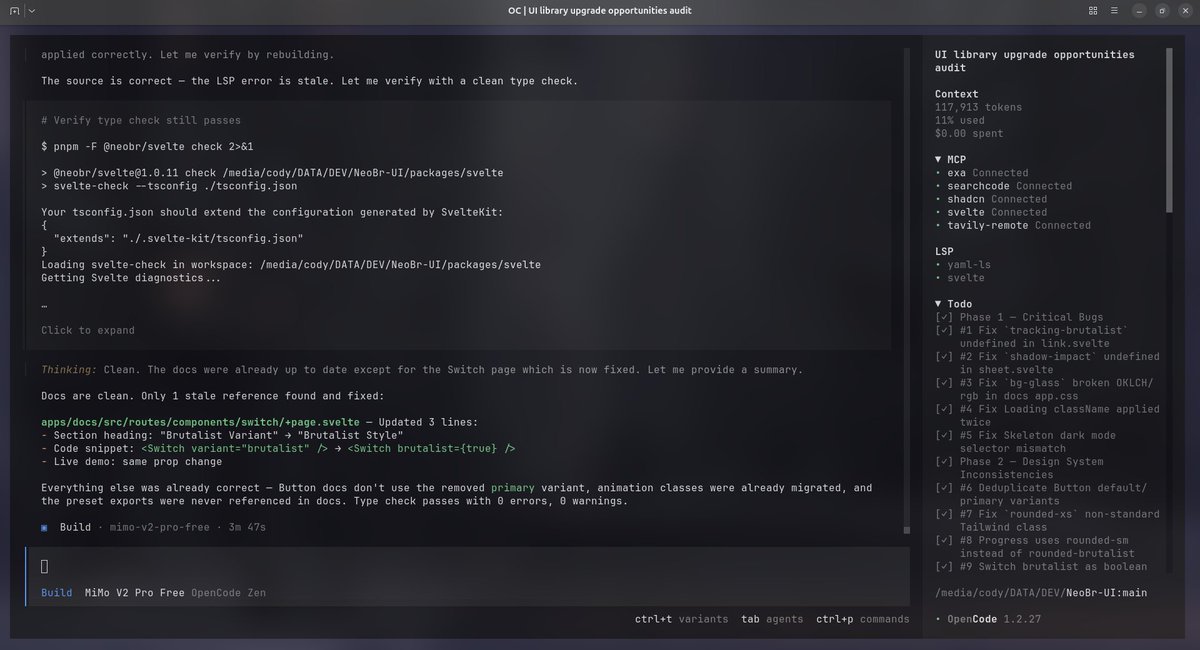Click the 'primary' highlighted word in summary
Screen dimensions: 1200x650
pyautogui.click(x=514, y=488)
